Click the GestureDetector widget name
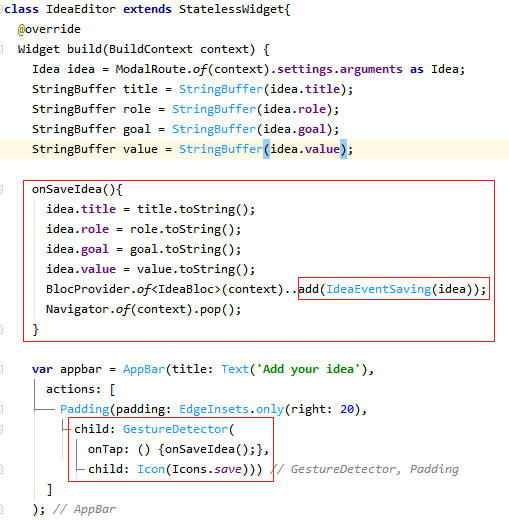This screenshot has width=509, height=520. pos(175,429)
